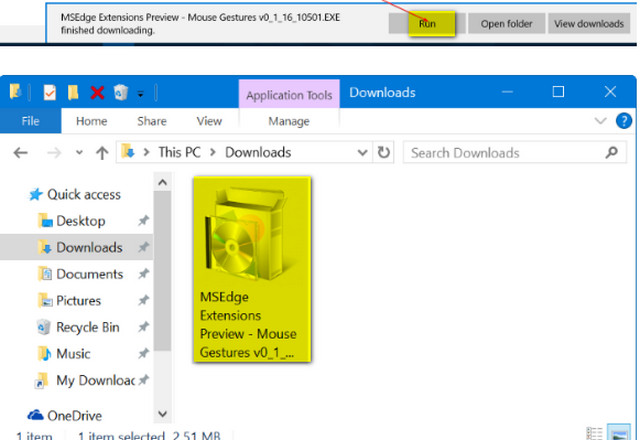The height and width of the screenshot is (440, 640).
Task: Select OneDrive in the navigation pane
Action: point(64,416)
